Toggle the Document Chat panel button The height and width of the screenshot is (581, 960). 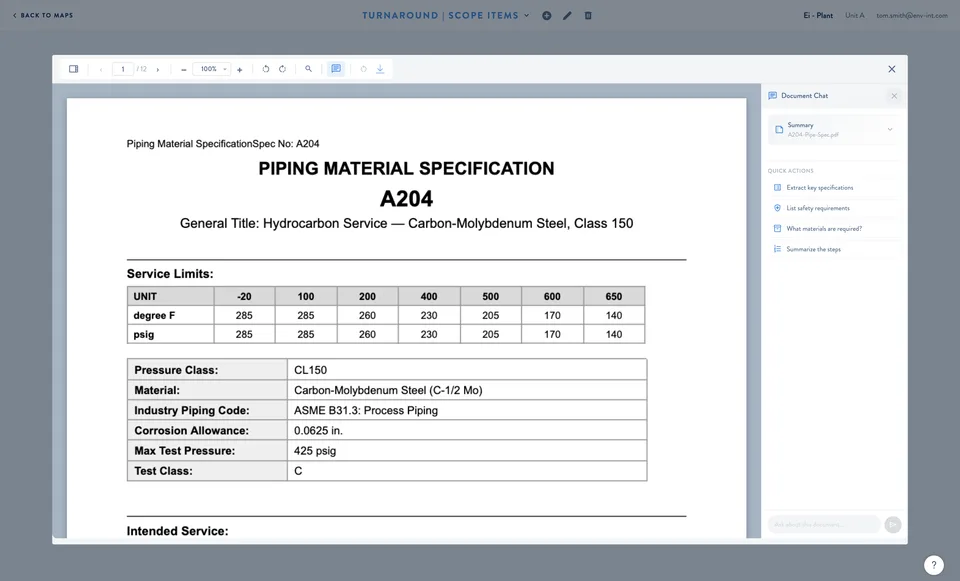(336, 69)
